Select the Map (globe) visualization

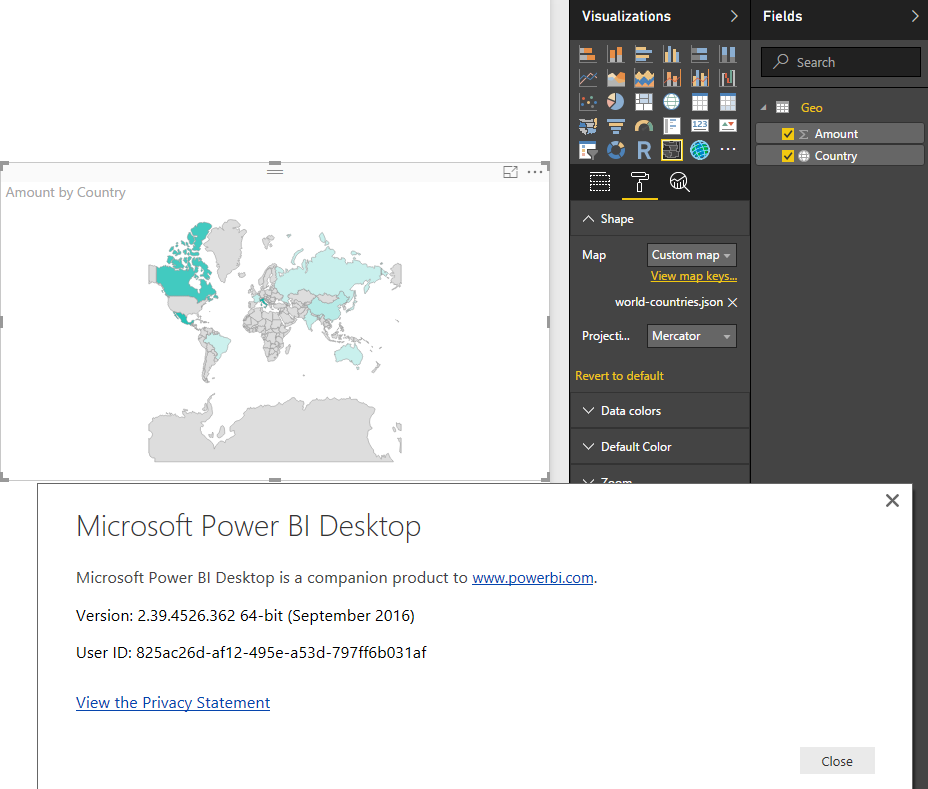coord(672,102)
